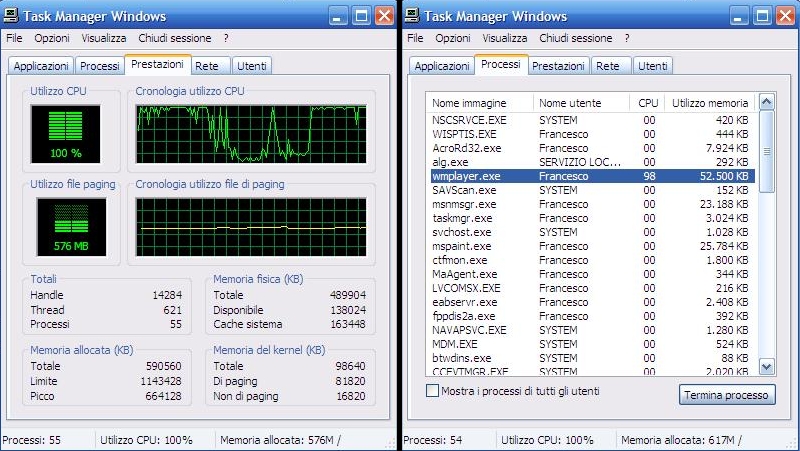Select the MDM.EXE process row
Image resolution: width=800 pixels, height=451 pixels.
tap(590, 344)
